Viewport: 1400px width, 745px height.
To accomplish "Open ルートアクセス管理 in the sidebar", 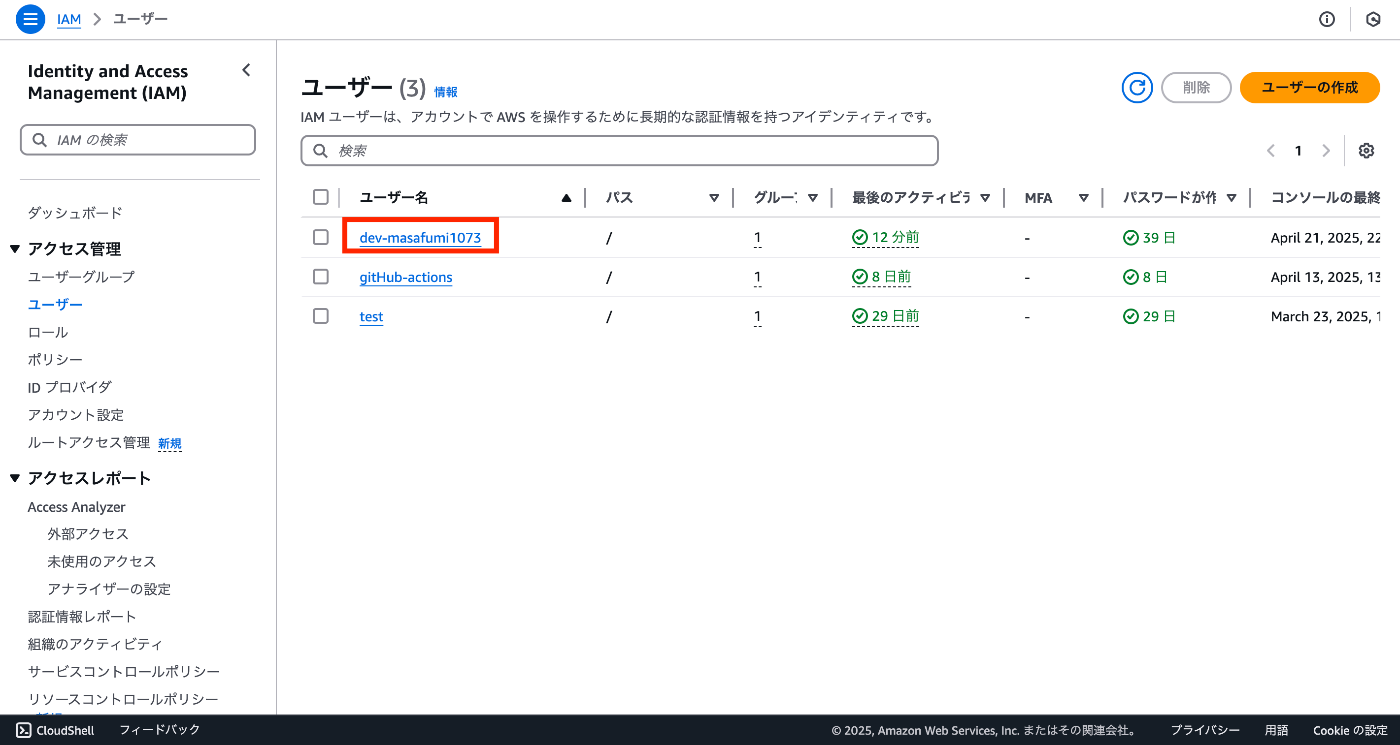I will point(89,442).
